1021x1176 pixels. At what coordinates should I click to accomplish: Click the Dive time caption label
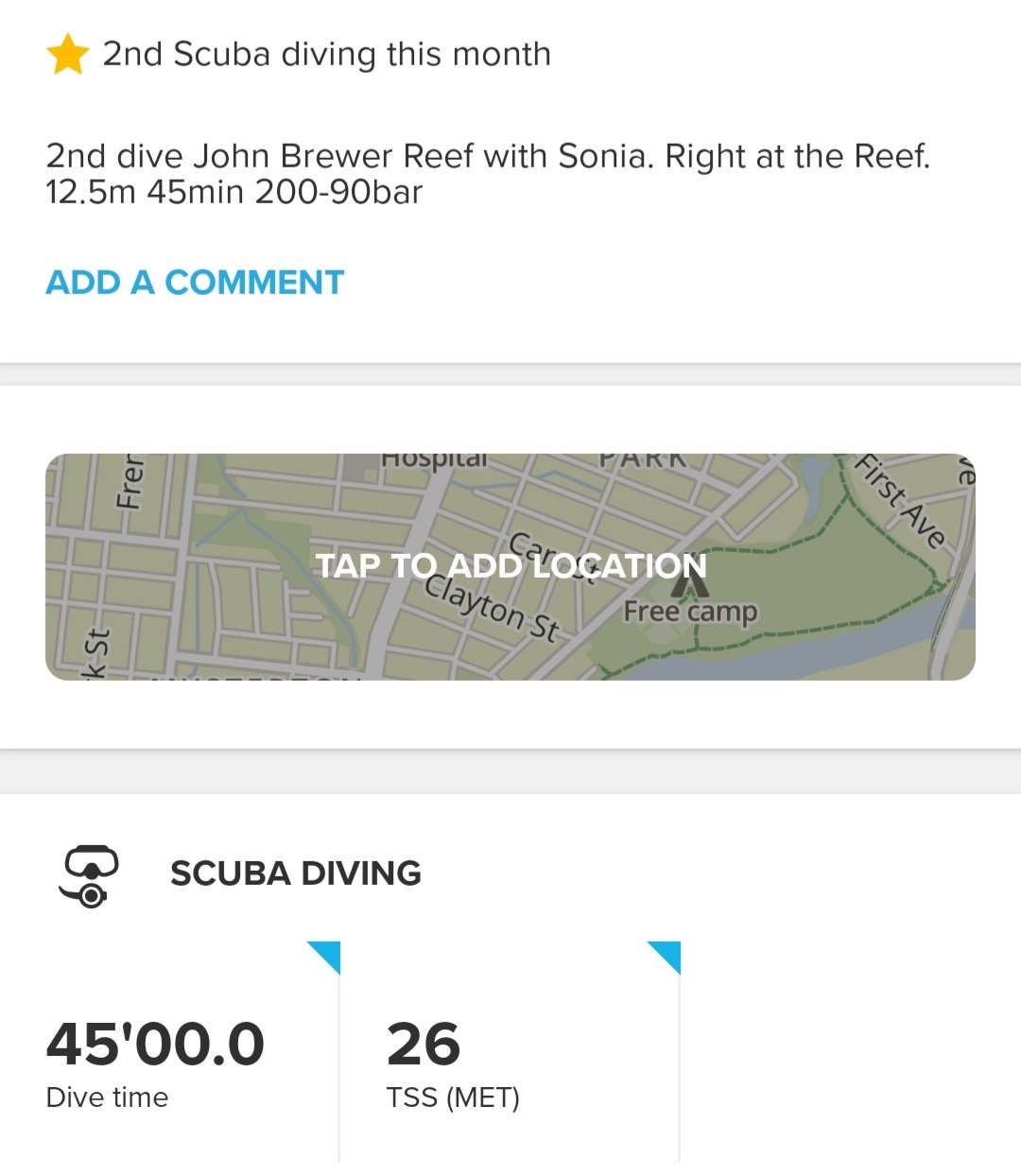tap(107, 1098)
